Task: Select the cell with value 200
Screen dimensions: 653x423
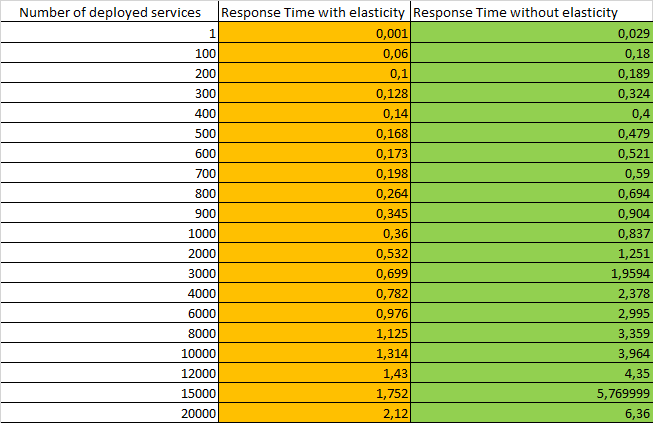Action: pyautogui.click(x=110, y=72)
